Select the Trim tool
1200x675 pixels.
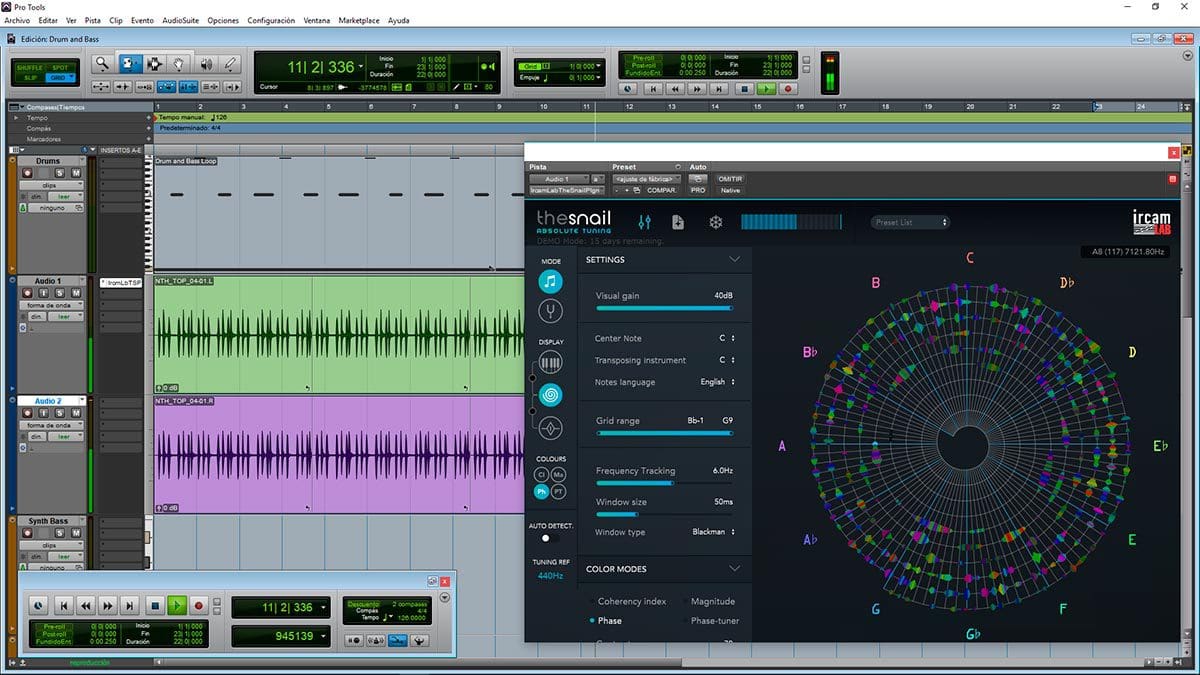click(x=130, y=64)
